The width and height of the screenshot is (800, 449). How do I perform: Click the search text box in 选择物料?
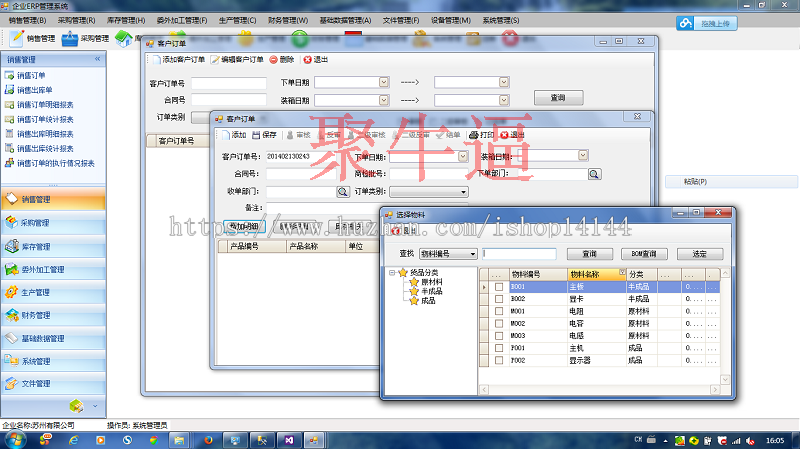click(519, 254)
